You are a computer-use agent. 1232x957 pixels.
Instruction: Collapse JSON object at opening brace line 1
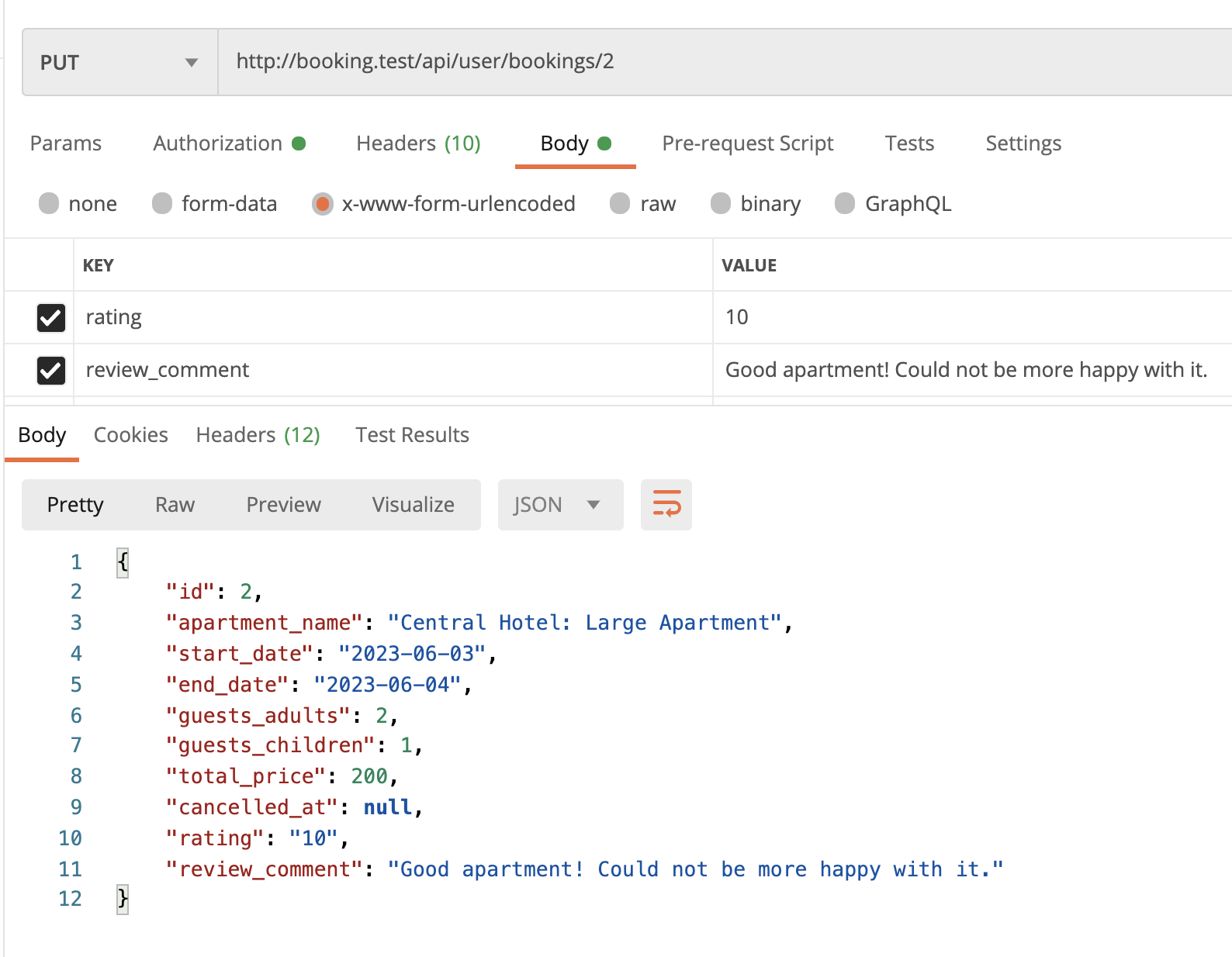point(123,562)
